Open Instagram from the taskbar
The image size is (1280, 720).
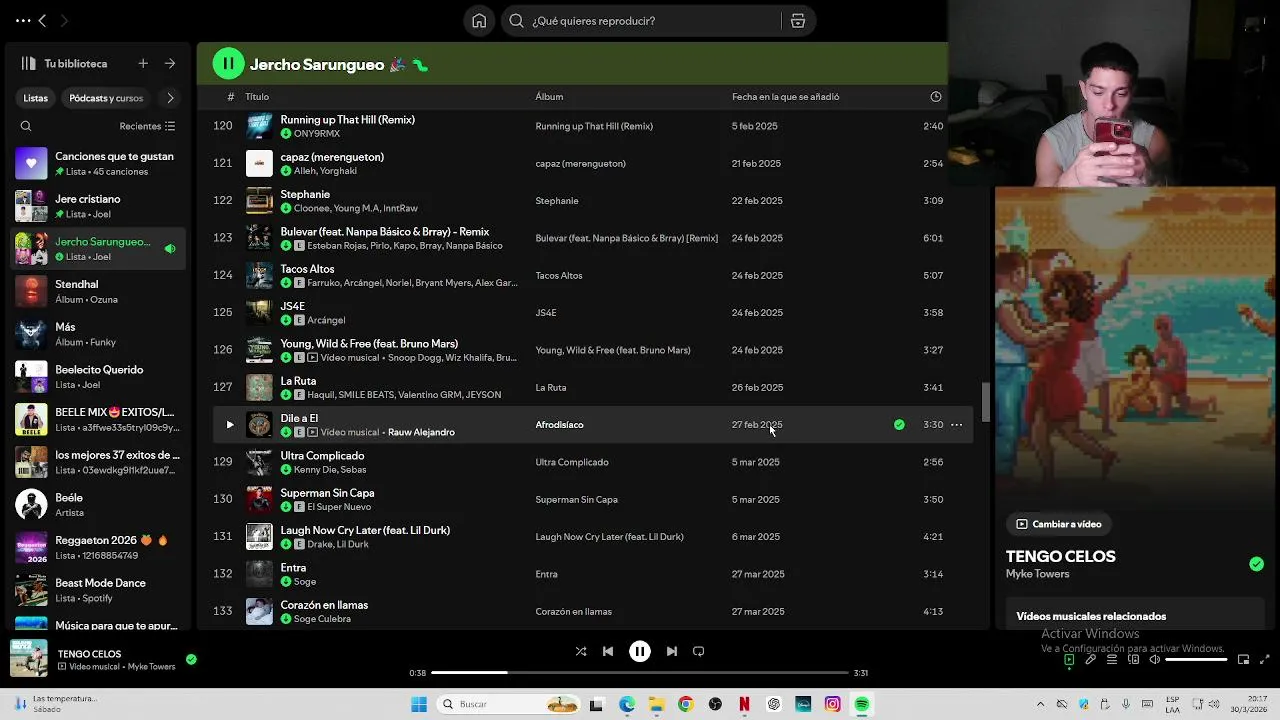(x=832, y=704)
